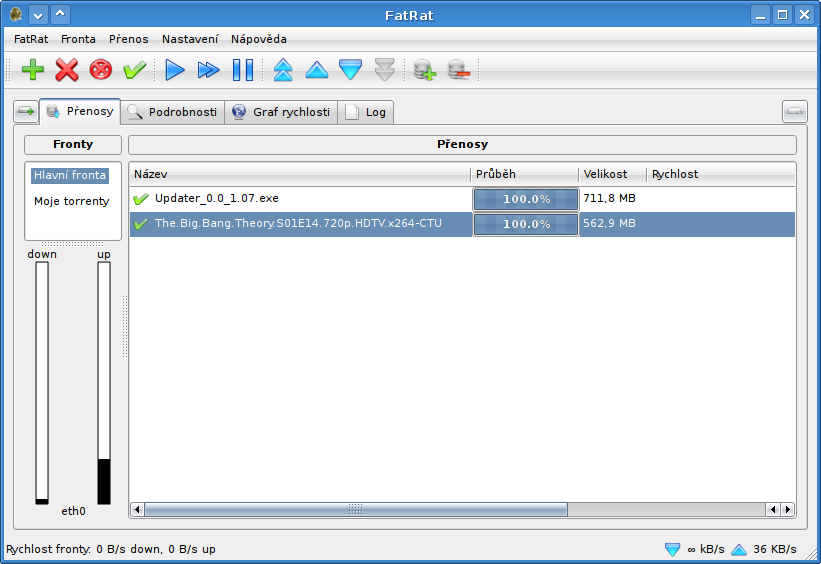This screenshot has width=821, height=564.
Task: Click the title bar down-chevron shade button
Action: (x=38, y=15)
